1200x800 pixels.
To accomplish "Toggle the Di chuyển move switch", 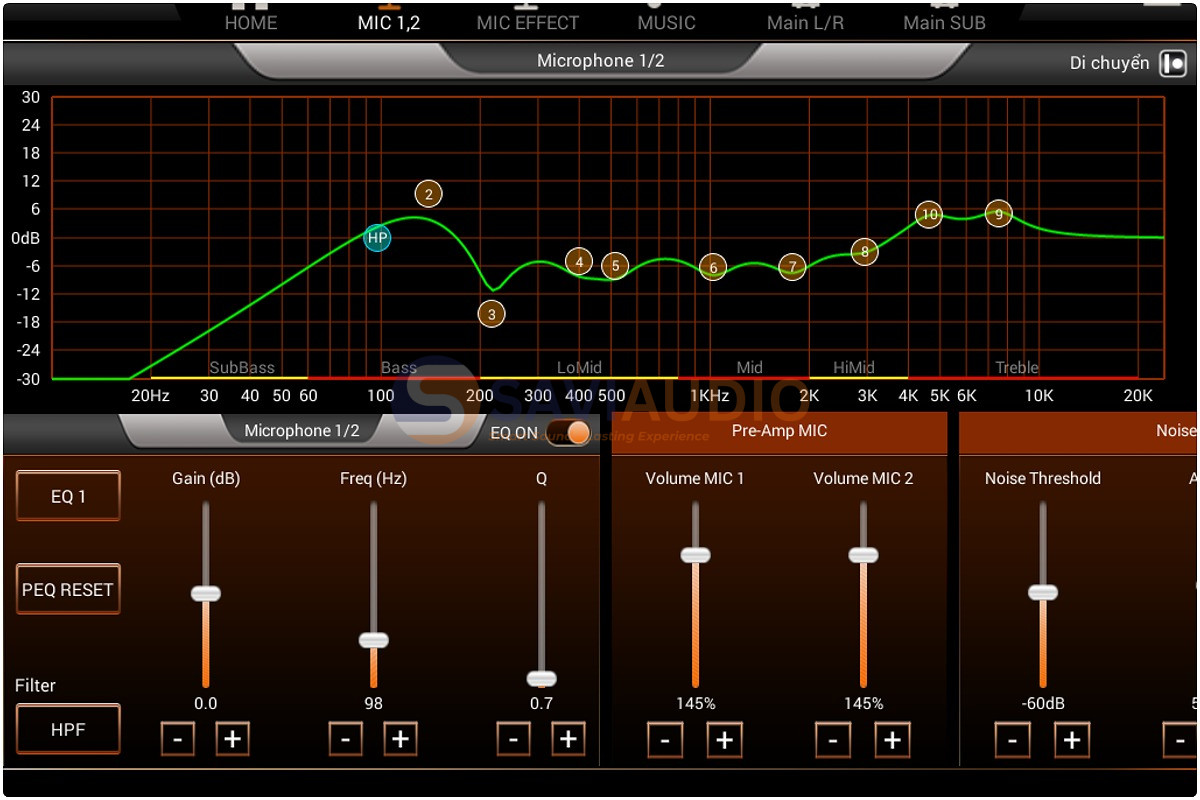I will 1172,64.
